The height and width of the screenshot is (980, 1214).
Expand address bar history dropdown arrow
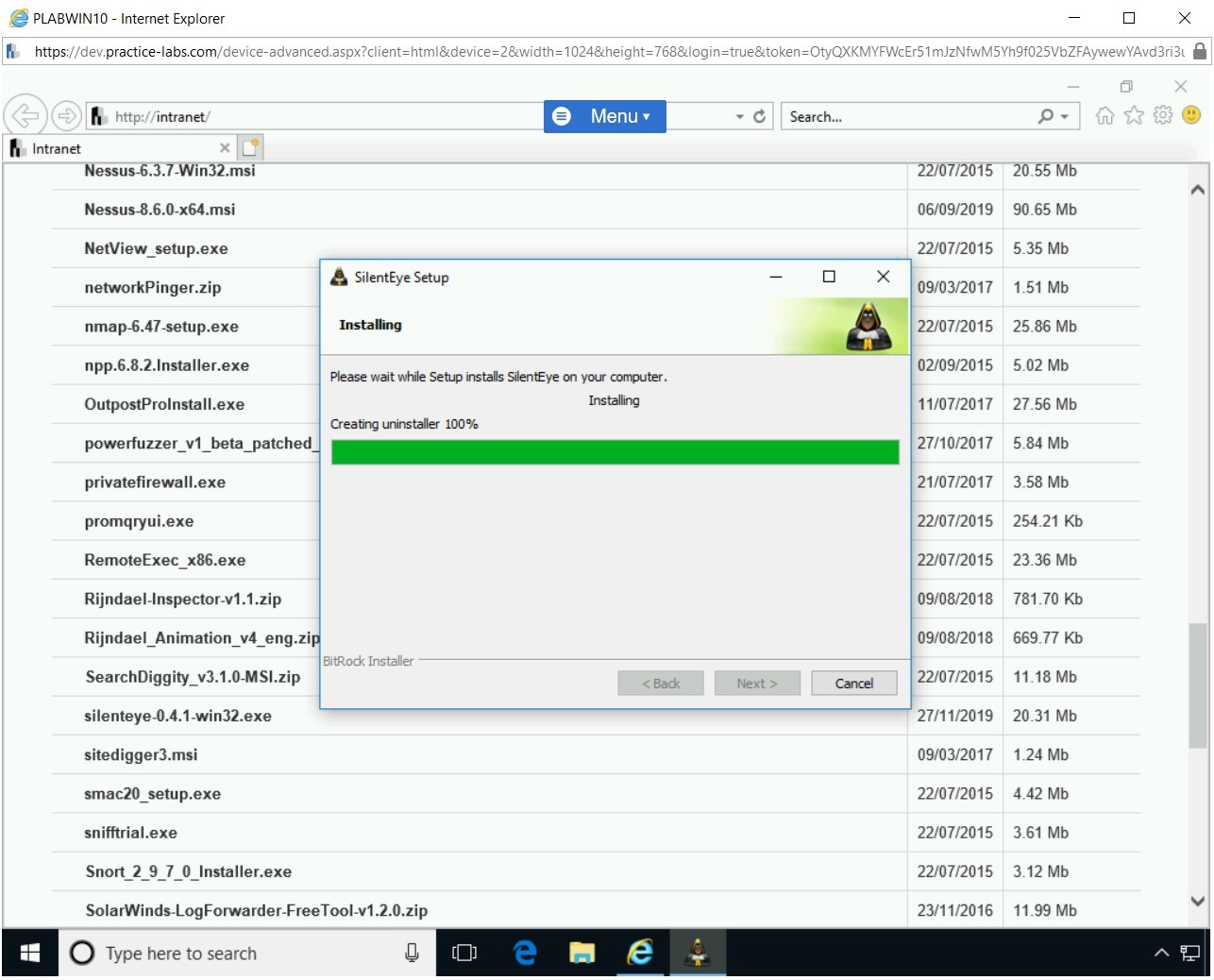(x=739, y=117)
